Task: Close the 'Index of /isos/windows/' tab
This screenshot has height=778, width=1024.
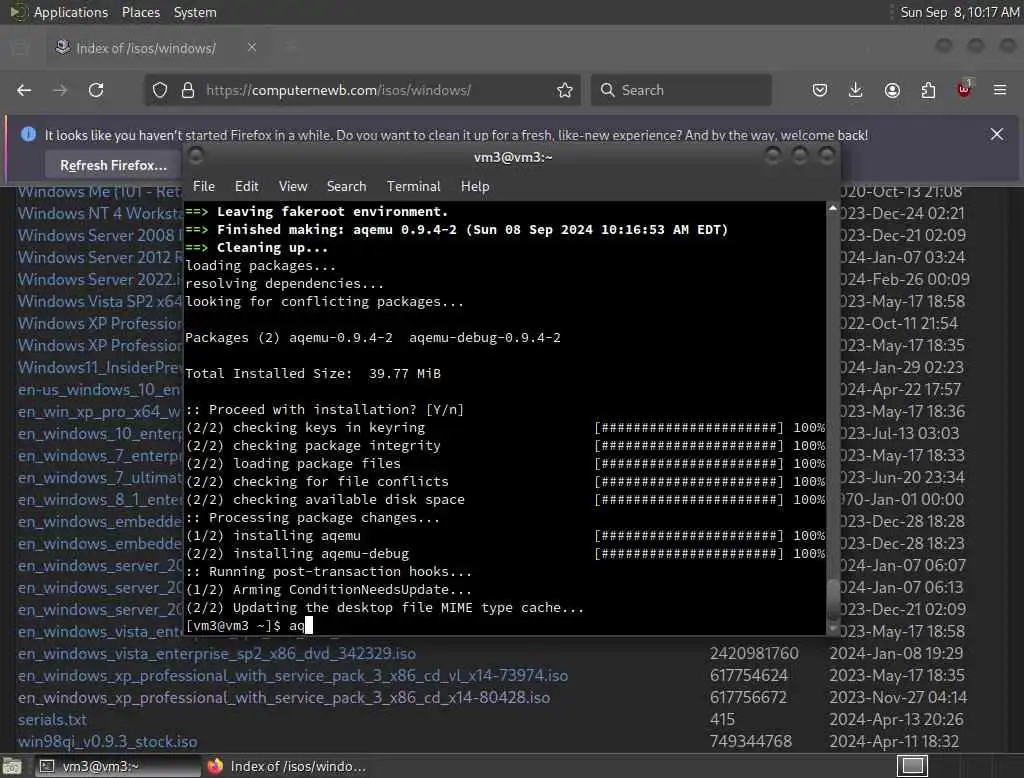Action: (251, 47)
